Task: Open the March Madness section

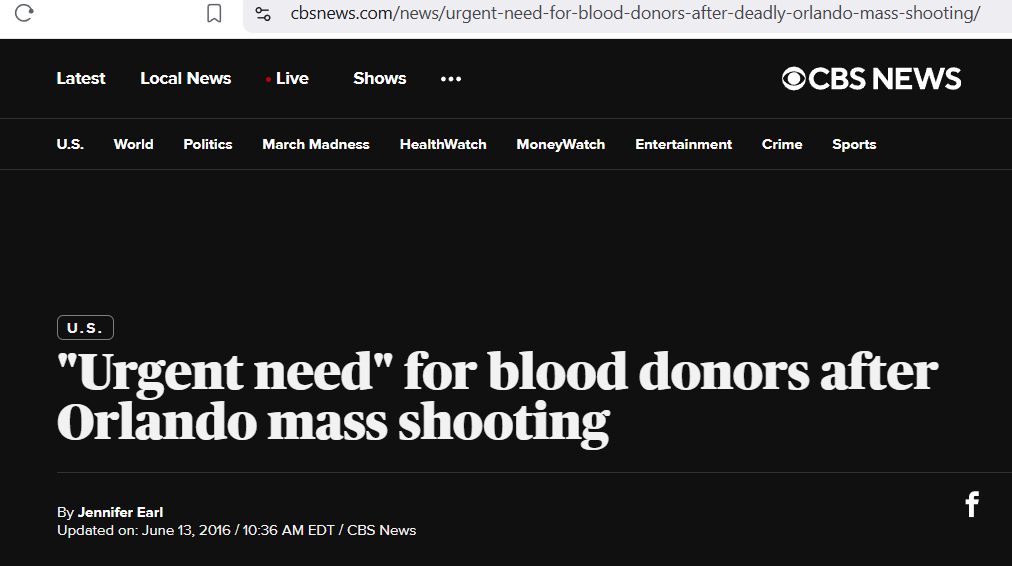Action: coord(316,144)
